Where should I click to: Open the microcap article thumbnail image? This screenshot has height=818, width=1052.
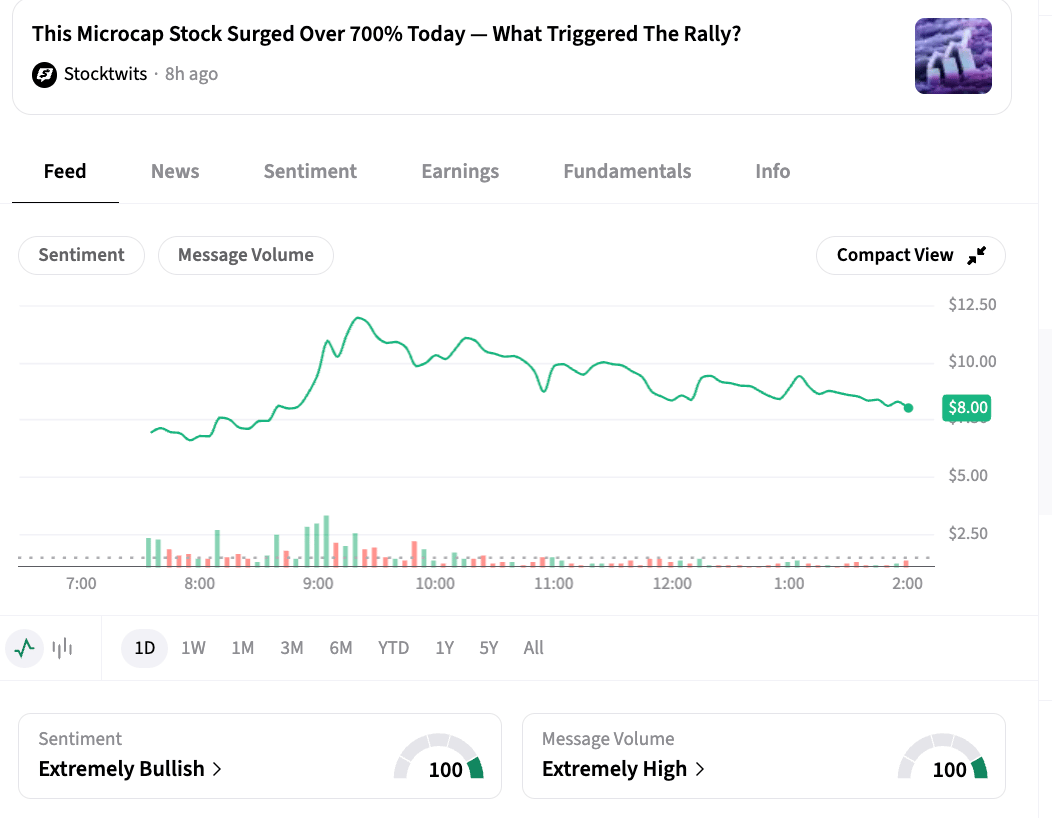click(953, 56)
